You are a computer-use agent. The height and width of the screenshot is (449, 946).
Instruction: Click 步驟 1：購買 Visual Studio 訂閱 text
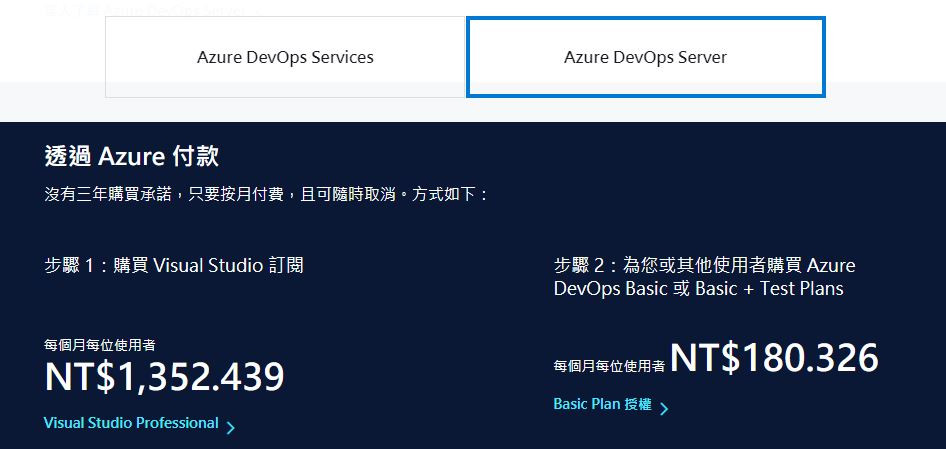coord(174,265)
